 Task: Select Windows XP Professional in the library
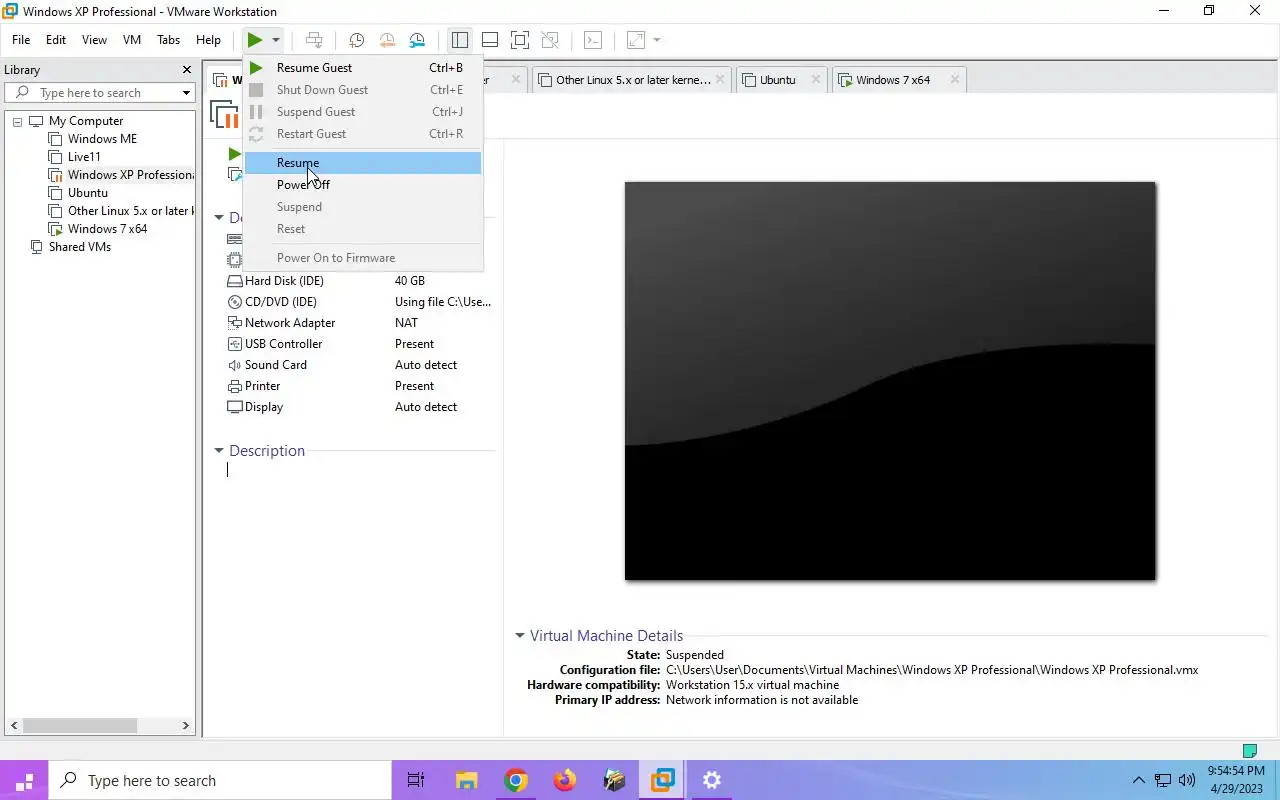point(130,175)
